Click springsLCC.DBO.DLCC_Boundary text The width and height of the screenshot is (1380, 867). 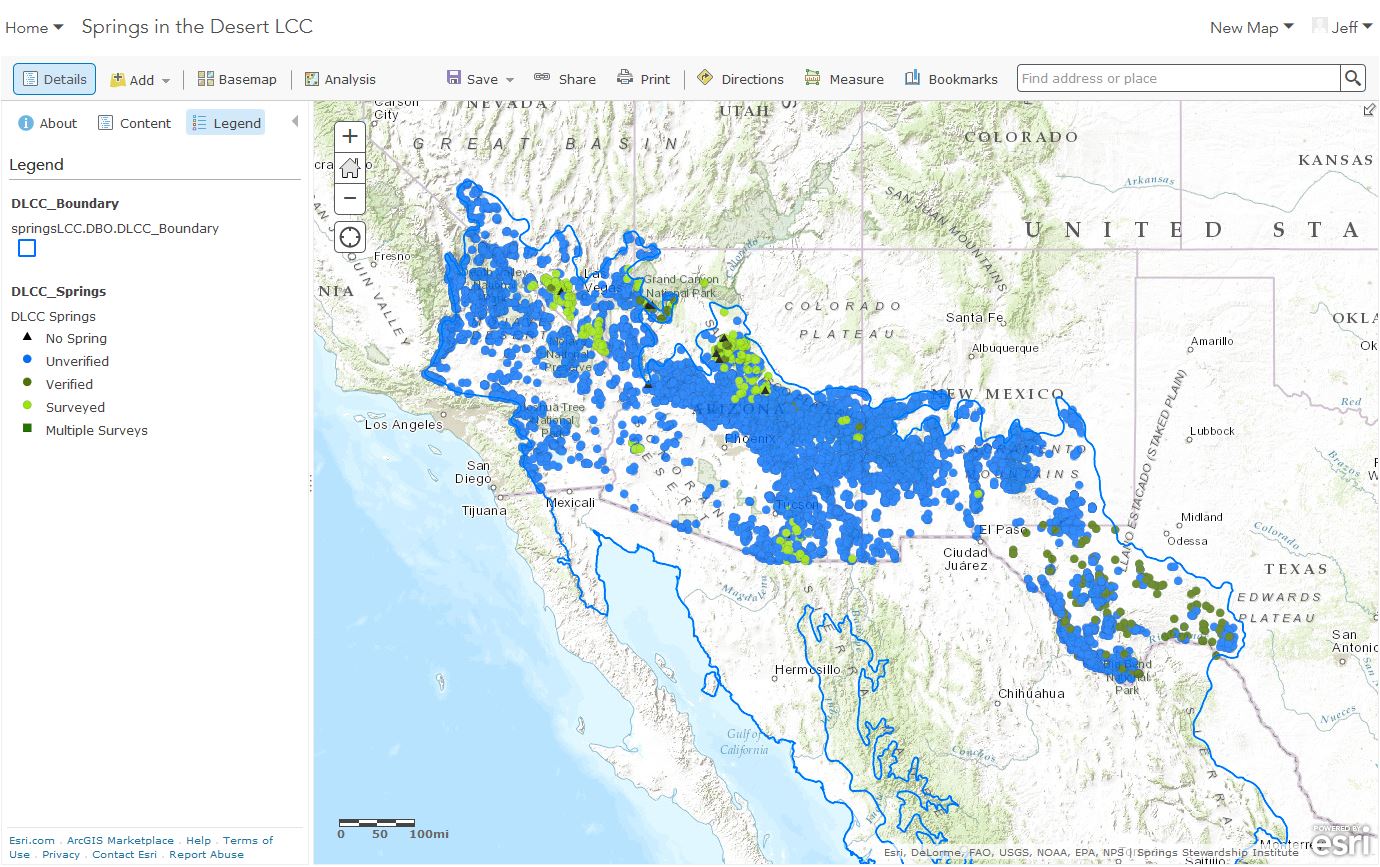click(115, 228)
